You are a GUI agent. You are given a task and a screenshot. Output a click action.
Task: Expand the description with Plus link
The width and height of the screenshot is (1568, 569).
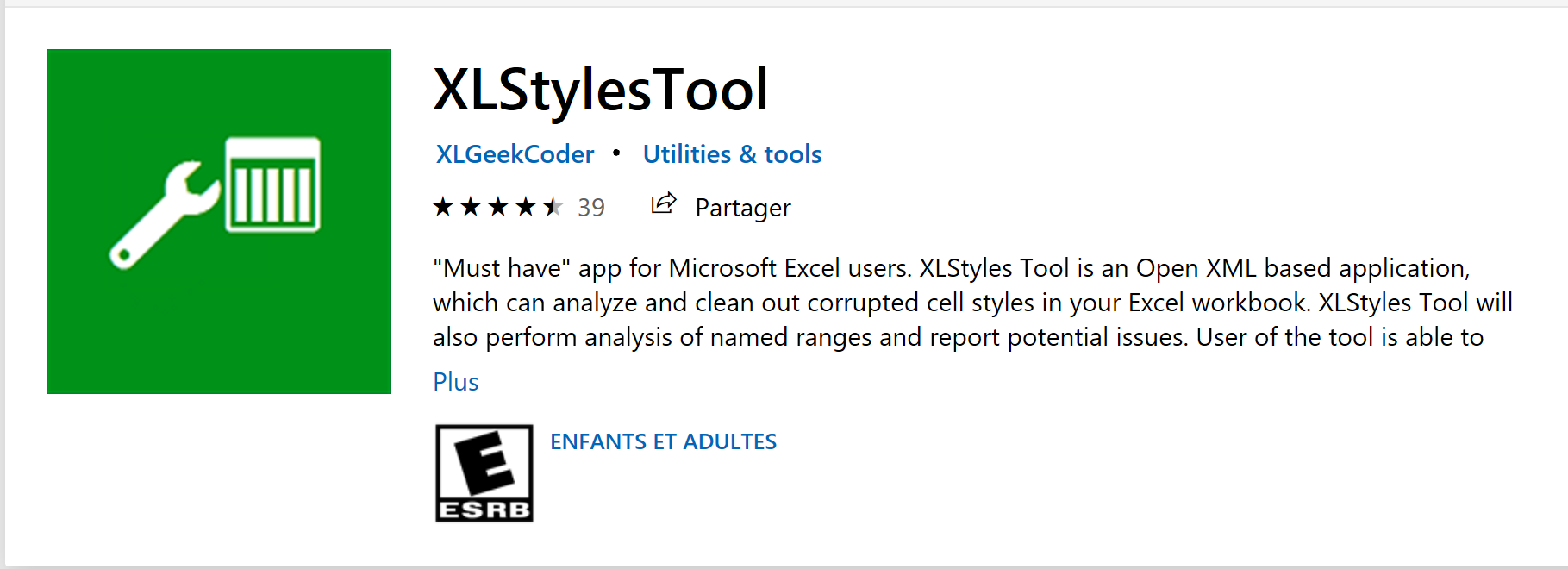[x=455, y=382]
